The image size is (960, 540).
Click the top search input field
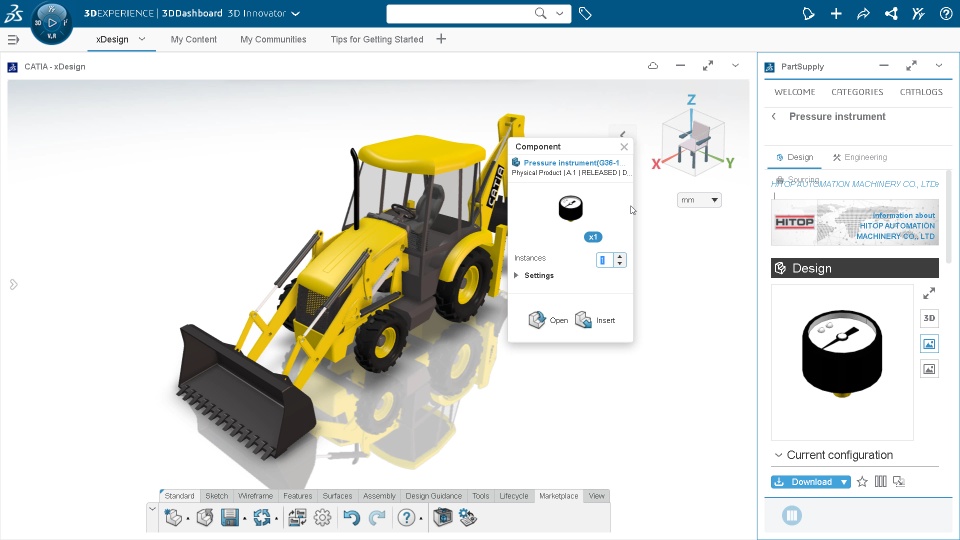coord(460,13)
